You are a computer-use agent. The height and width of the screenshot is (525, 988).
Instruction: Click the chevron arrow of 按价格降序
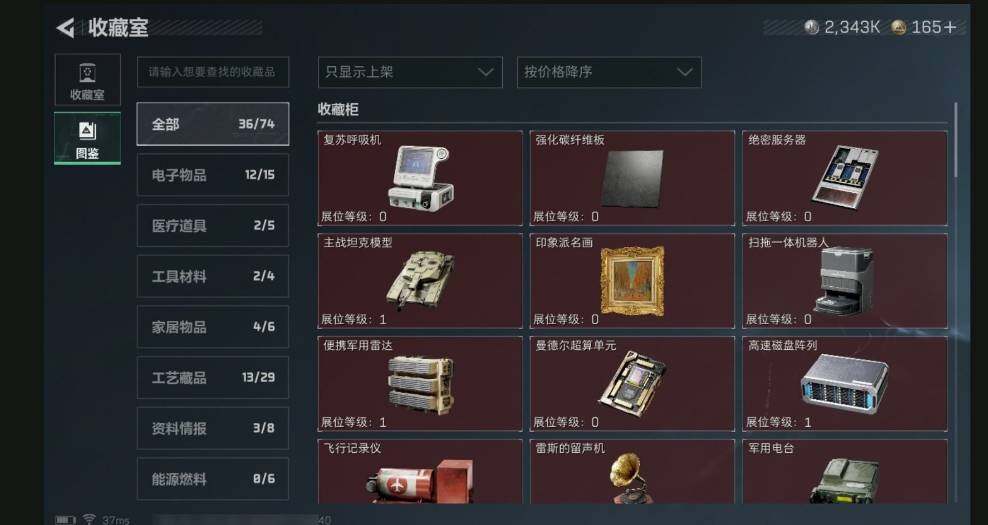684,72
